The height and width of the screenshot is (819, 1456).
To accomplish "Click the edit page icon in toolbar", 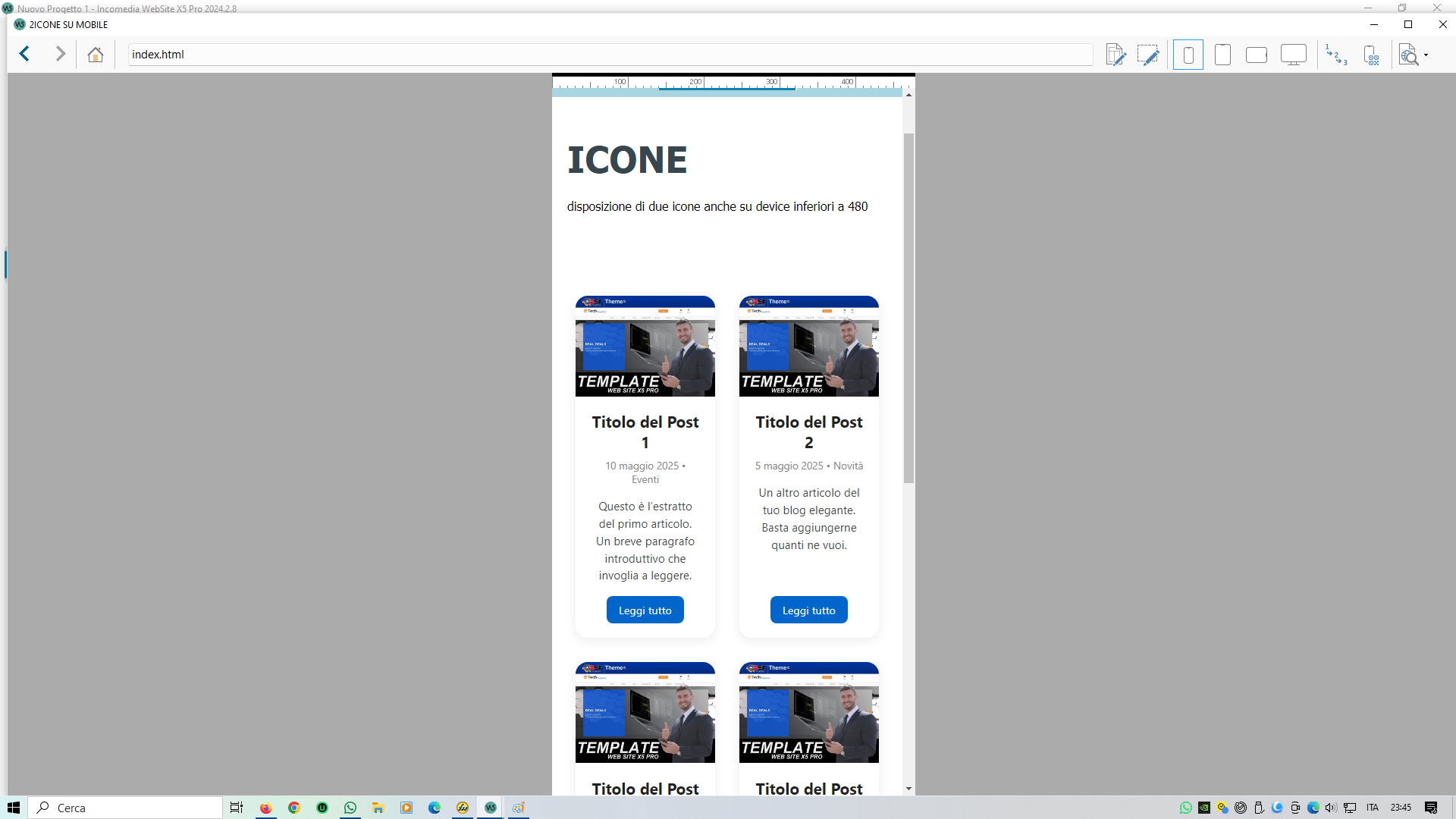I will click(1115, 55).
